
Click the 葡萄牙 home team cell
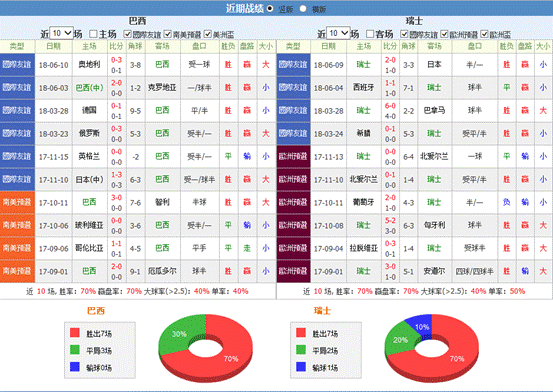tap(364, 202)
